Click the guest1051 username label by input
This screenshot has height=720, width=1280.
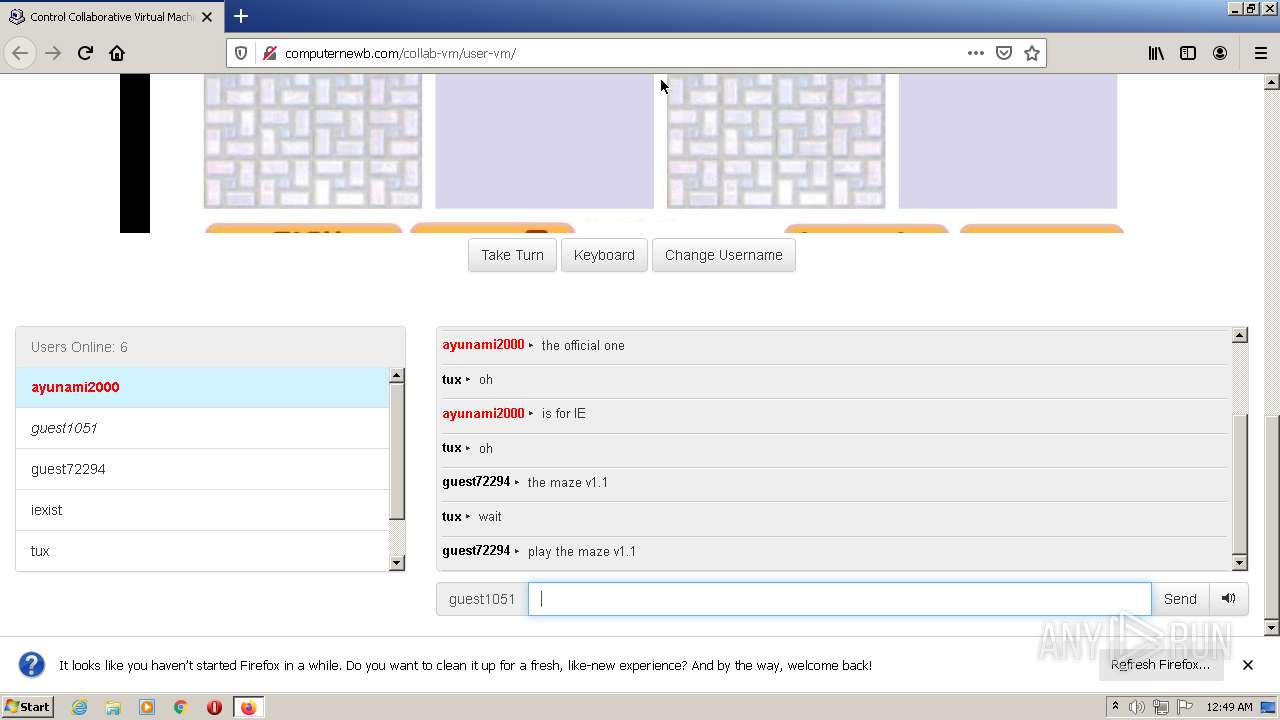(482, 599)
